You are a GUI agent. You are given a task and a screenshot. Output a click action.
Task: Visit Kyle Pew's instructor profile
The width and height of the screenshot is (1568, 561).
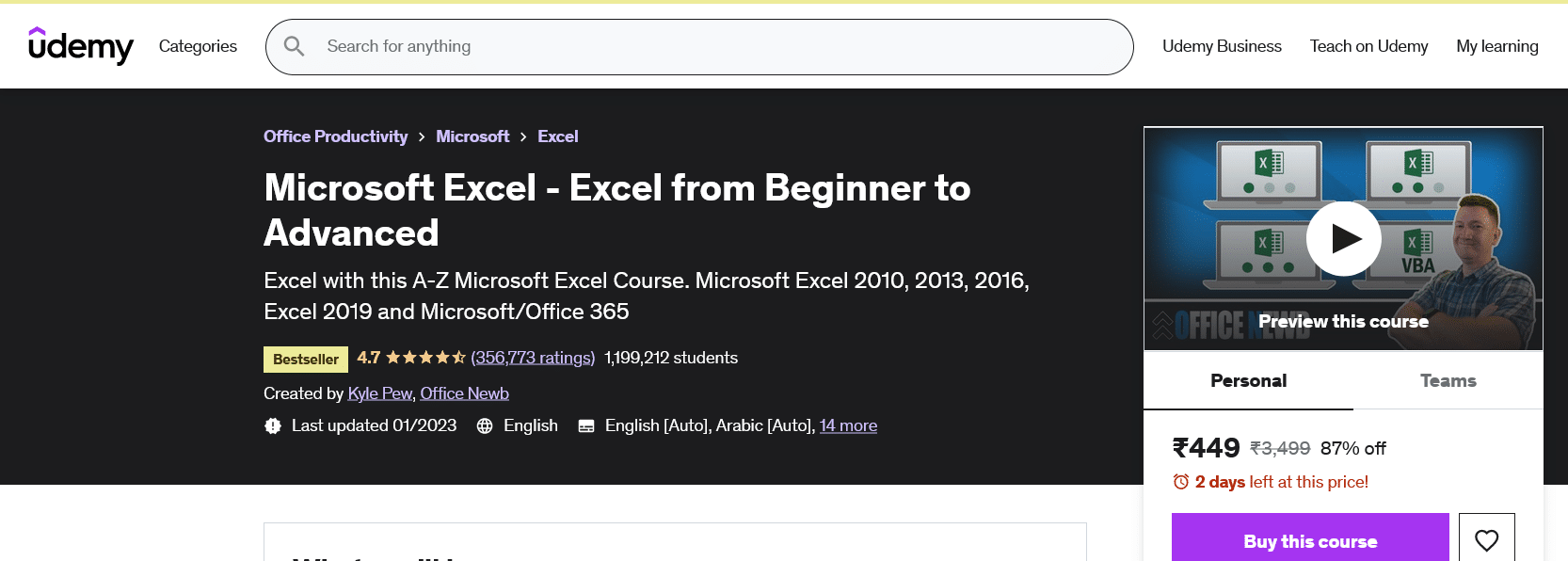click(x=379, y=393)
